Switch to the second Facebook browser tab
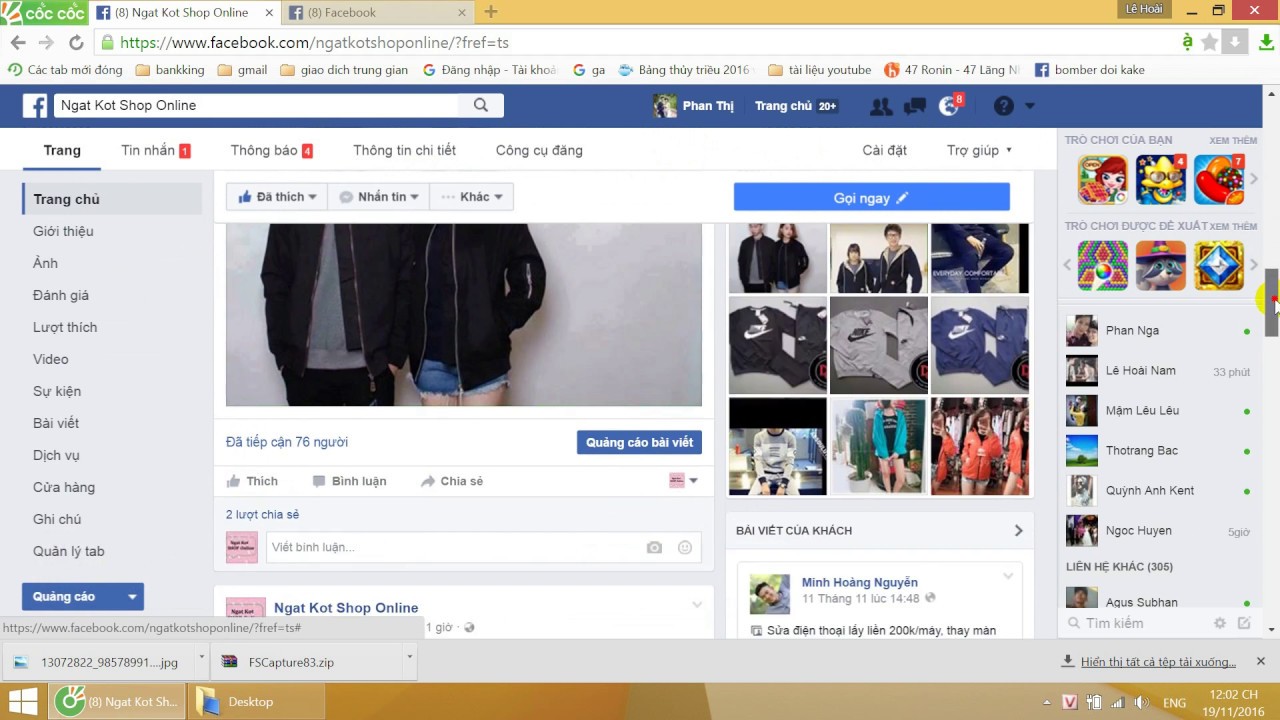The height and width of the screenshot is (720, 1280). [370, 13]
